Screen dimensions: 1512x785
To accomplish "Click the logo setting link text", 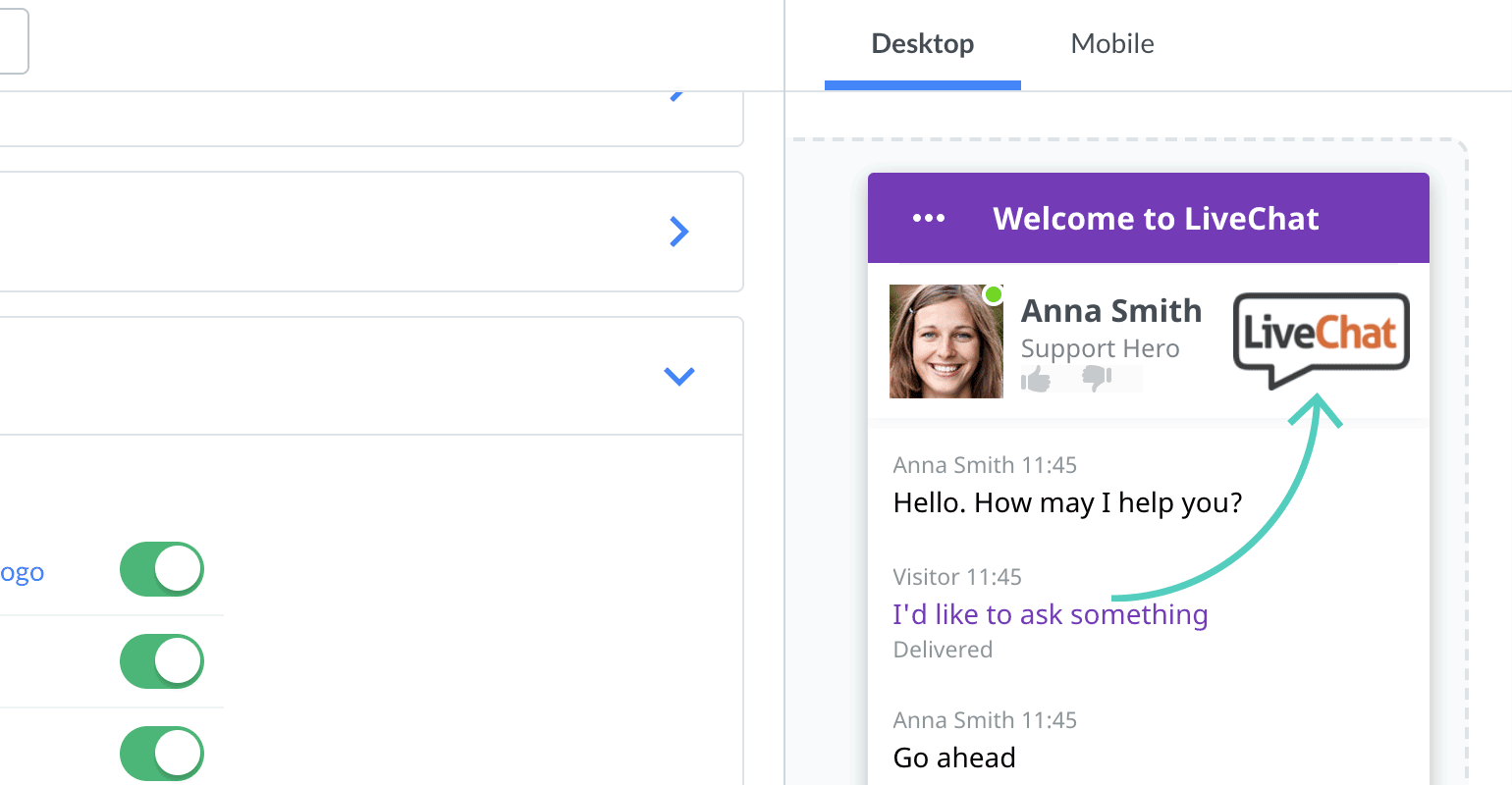I will (x=22, y=573).
